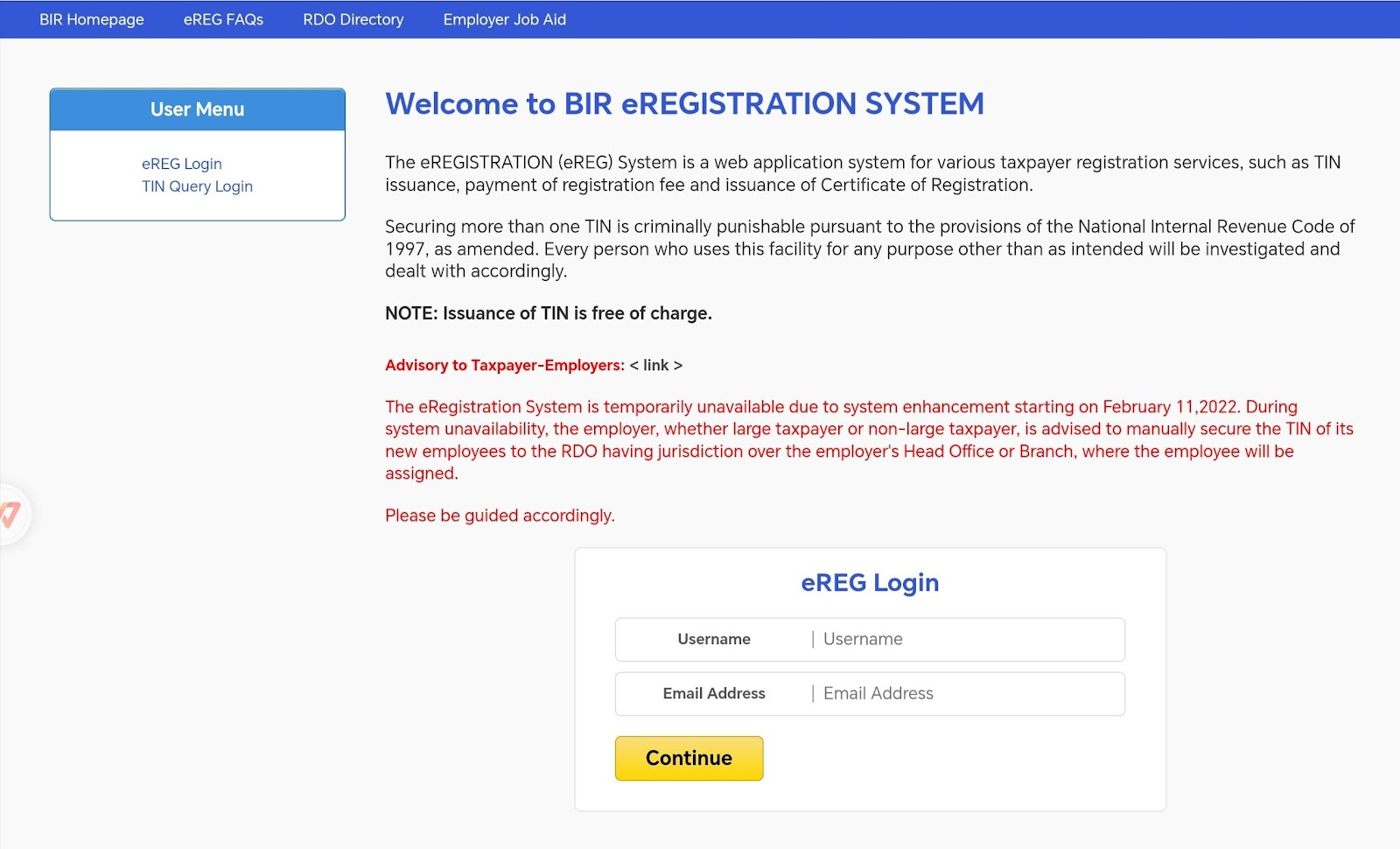Image resolution: width=1400 pixels, height=849 pixels.
Task: Click the bold 'Email Address' field label
Action: point(714,694)
